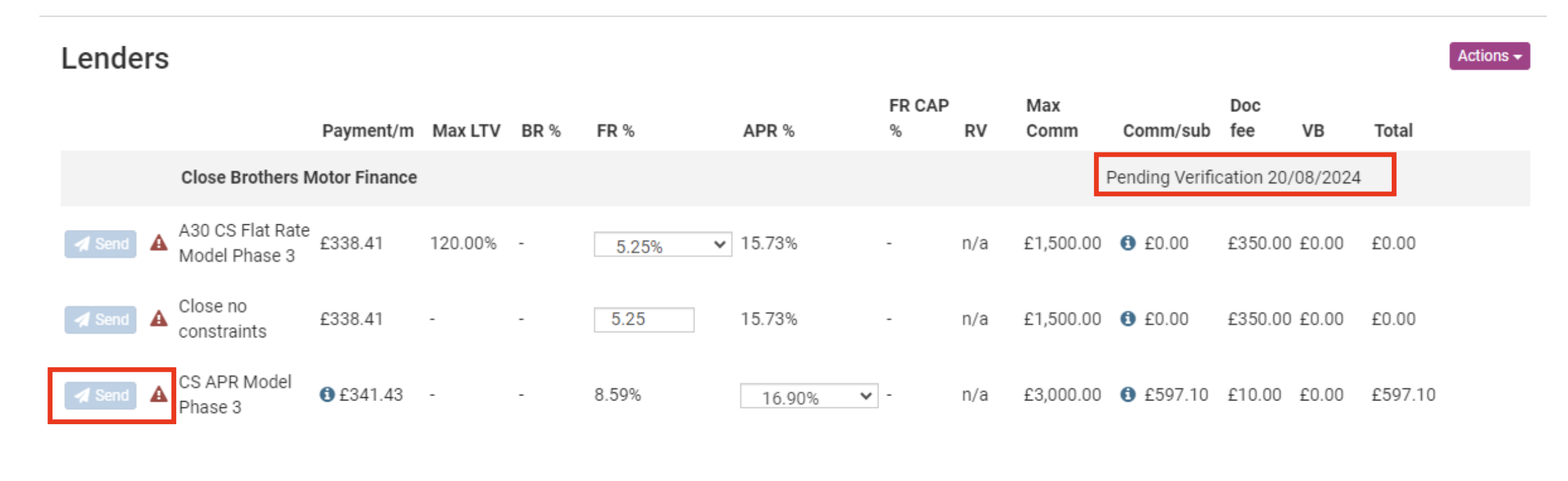1568x481 pixels.
Task: Click the warning triangle on CS APR Model Phase 3 row
Action: point(159,395)
